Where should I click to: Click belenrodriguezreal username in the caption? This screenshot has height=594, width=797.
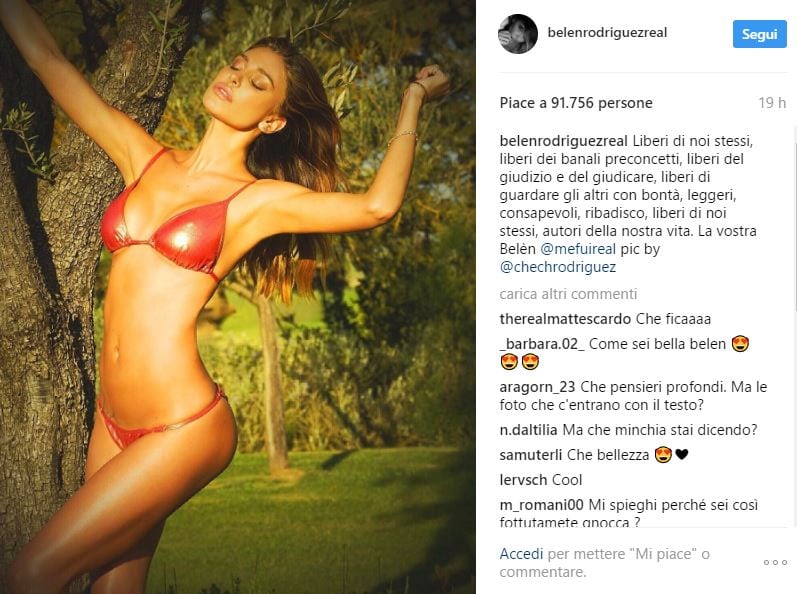(x=563, y=141)
